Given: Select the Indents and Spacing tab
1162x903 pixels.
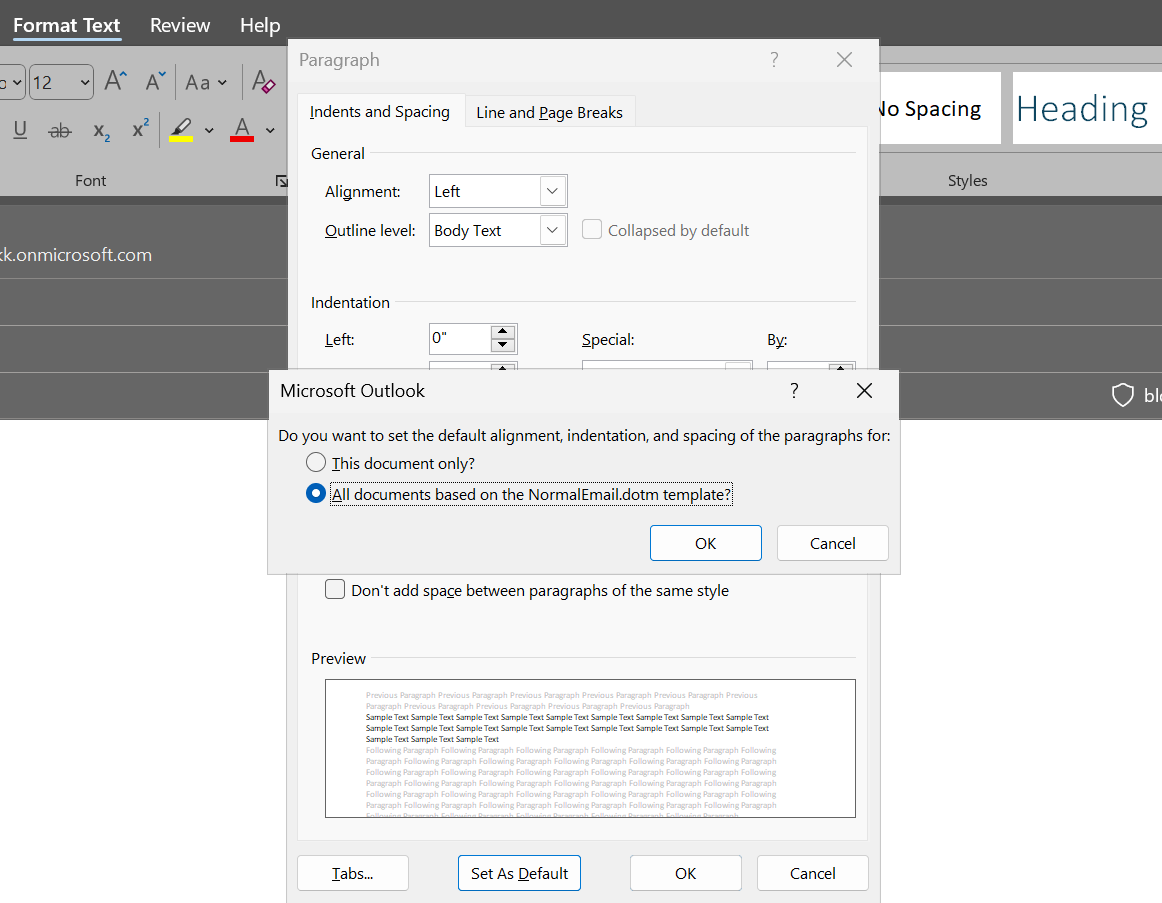Looking at the screenshot, I should tap(380, 111).
